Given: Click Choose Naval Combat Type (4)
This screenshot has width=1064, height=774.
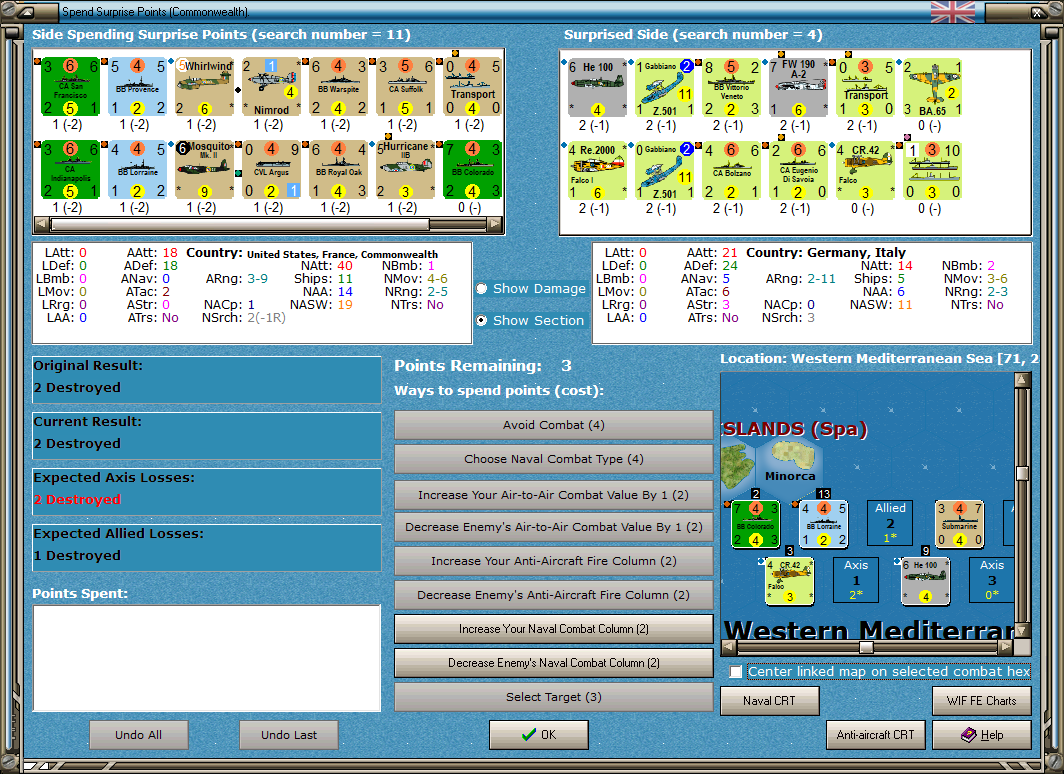Looking at the screenshot, I should pyautogui.click(x=554, y=459).
